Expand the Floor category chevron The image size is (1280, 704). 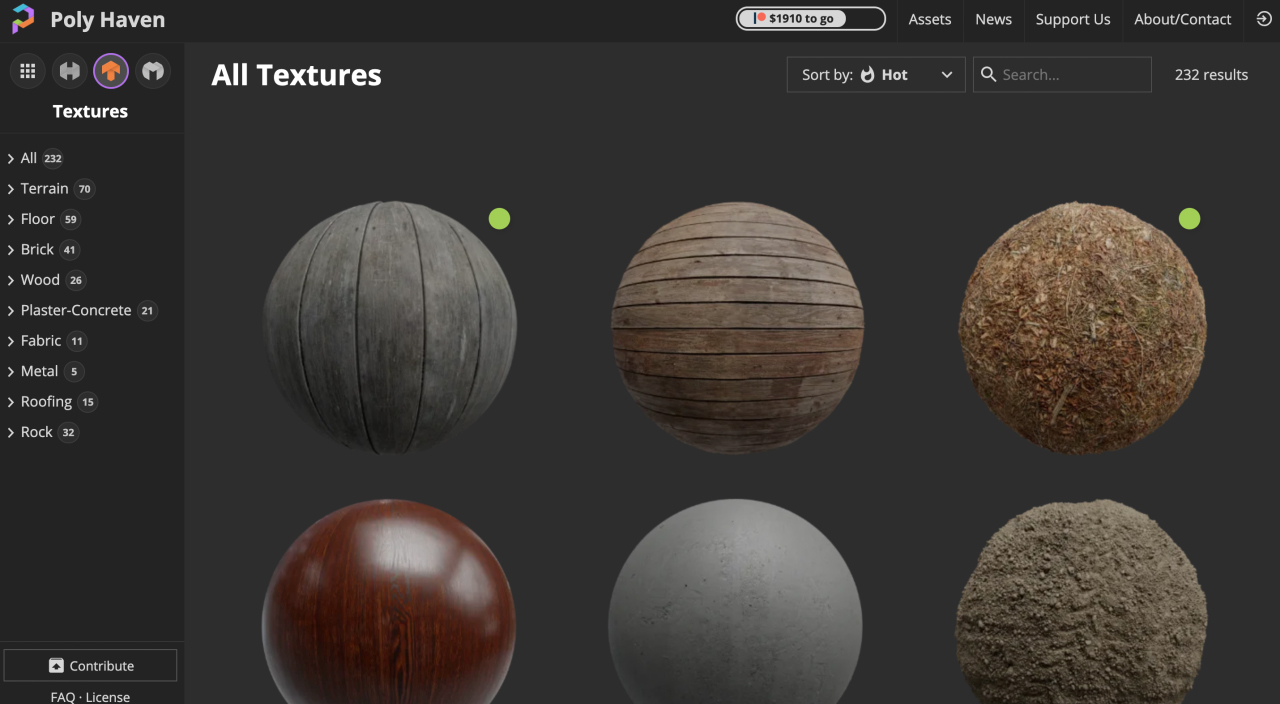pos(10,220)
